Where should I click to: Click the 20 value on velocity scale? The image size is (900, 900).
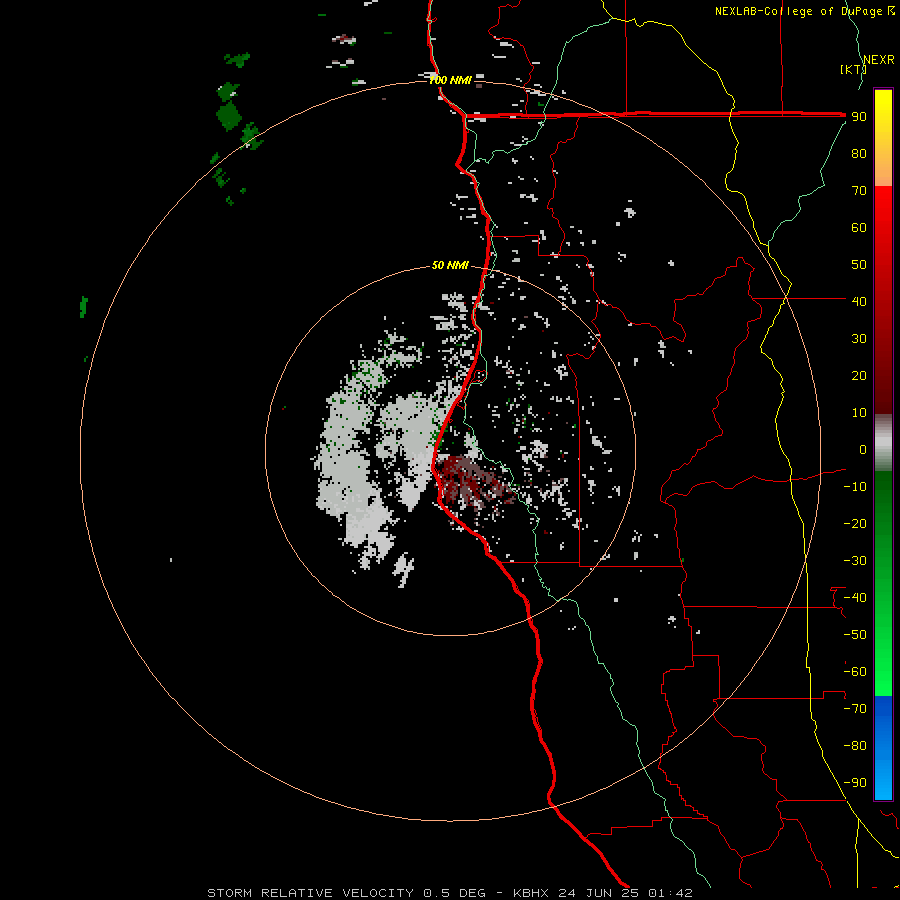point(859,375)
